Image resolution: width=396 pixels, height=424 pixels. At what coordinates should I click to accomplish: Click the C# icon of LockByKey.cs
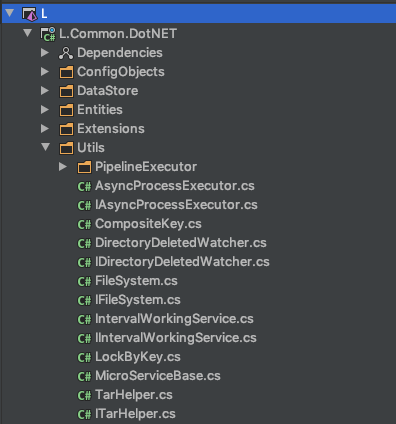coord(84,358)
